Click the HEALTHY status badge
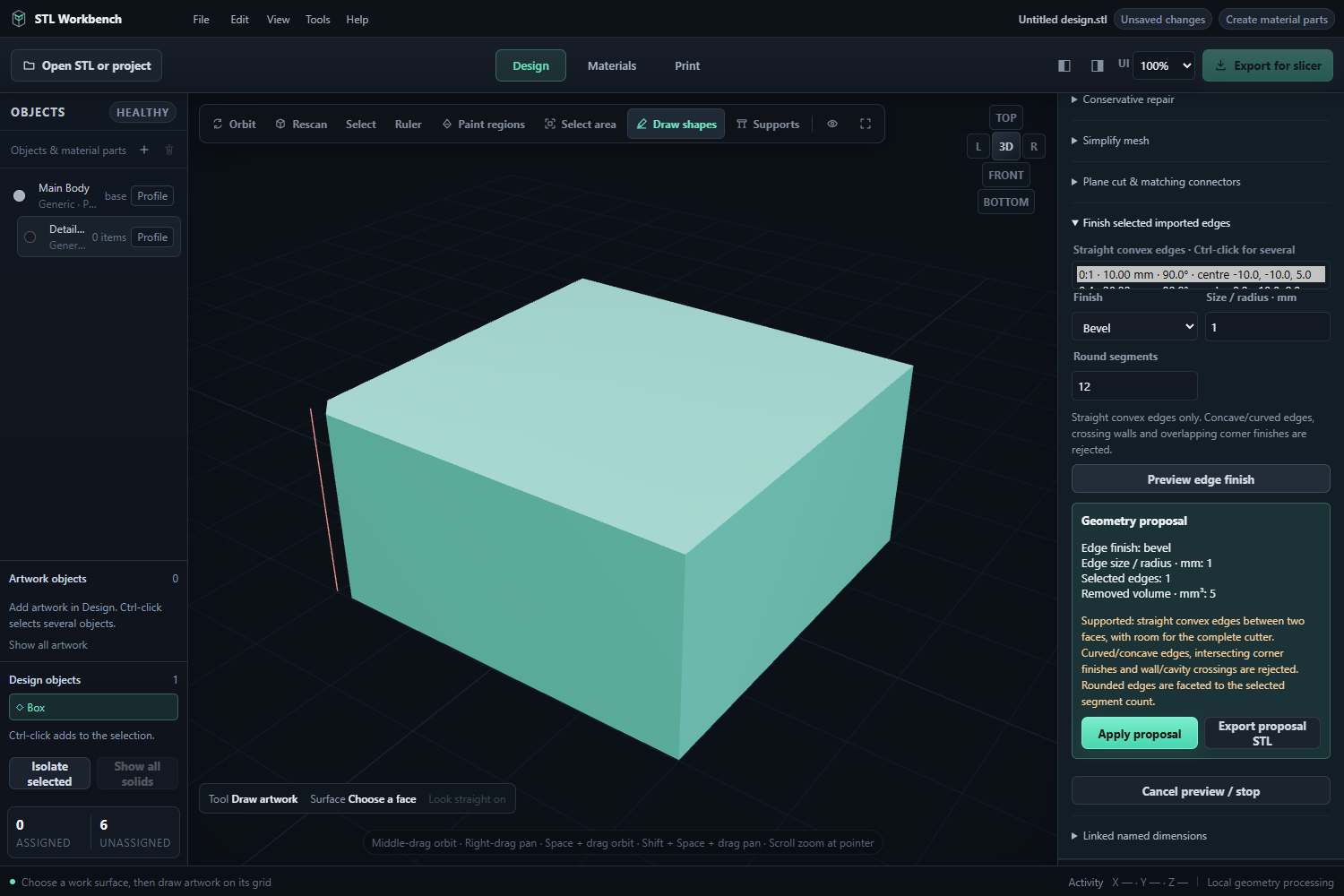Image resolution: width=1344 pixels, height=896 pixels. (x=142, y=112)
